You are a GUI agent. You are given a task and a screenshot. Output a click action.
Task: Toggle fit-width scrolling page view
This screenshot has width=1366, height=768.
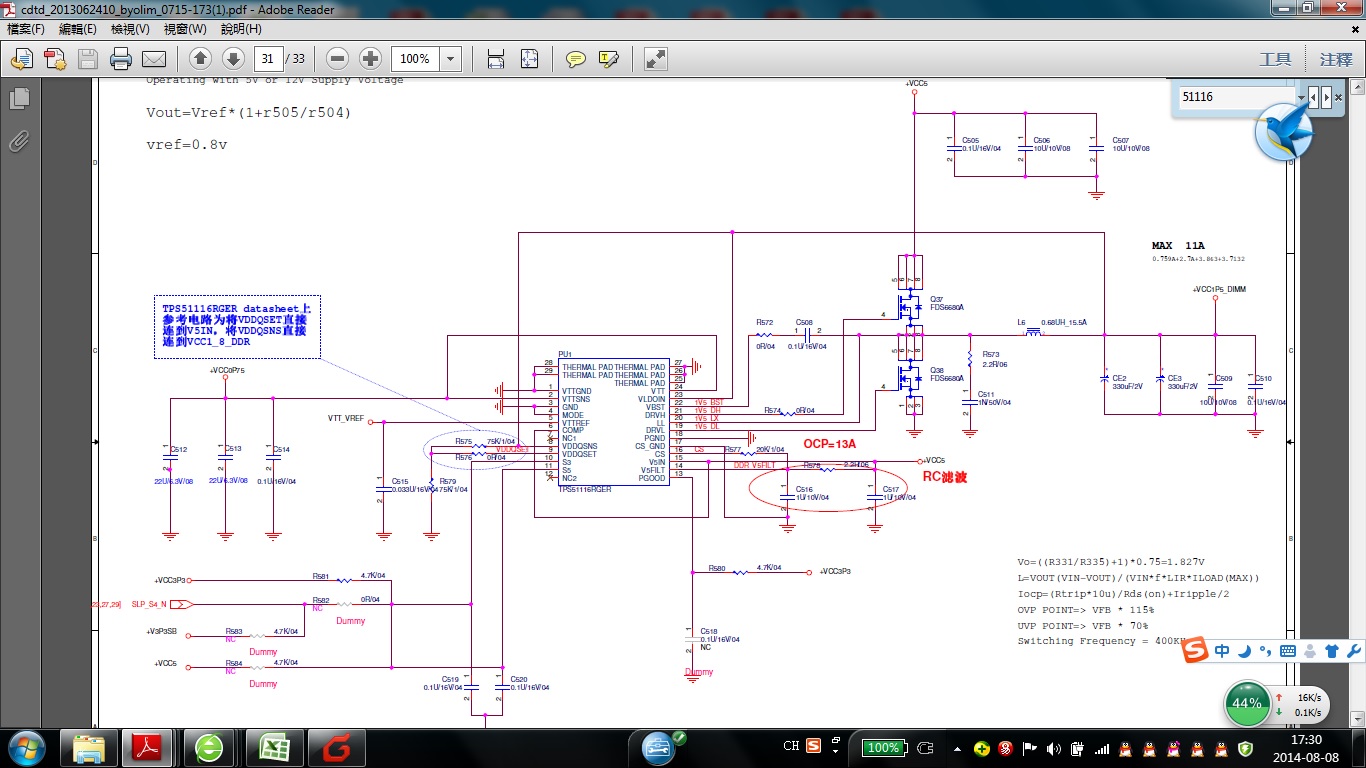[495, 59]
